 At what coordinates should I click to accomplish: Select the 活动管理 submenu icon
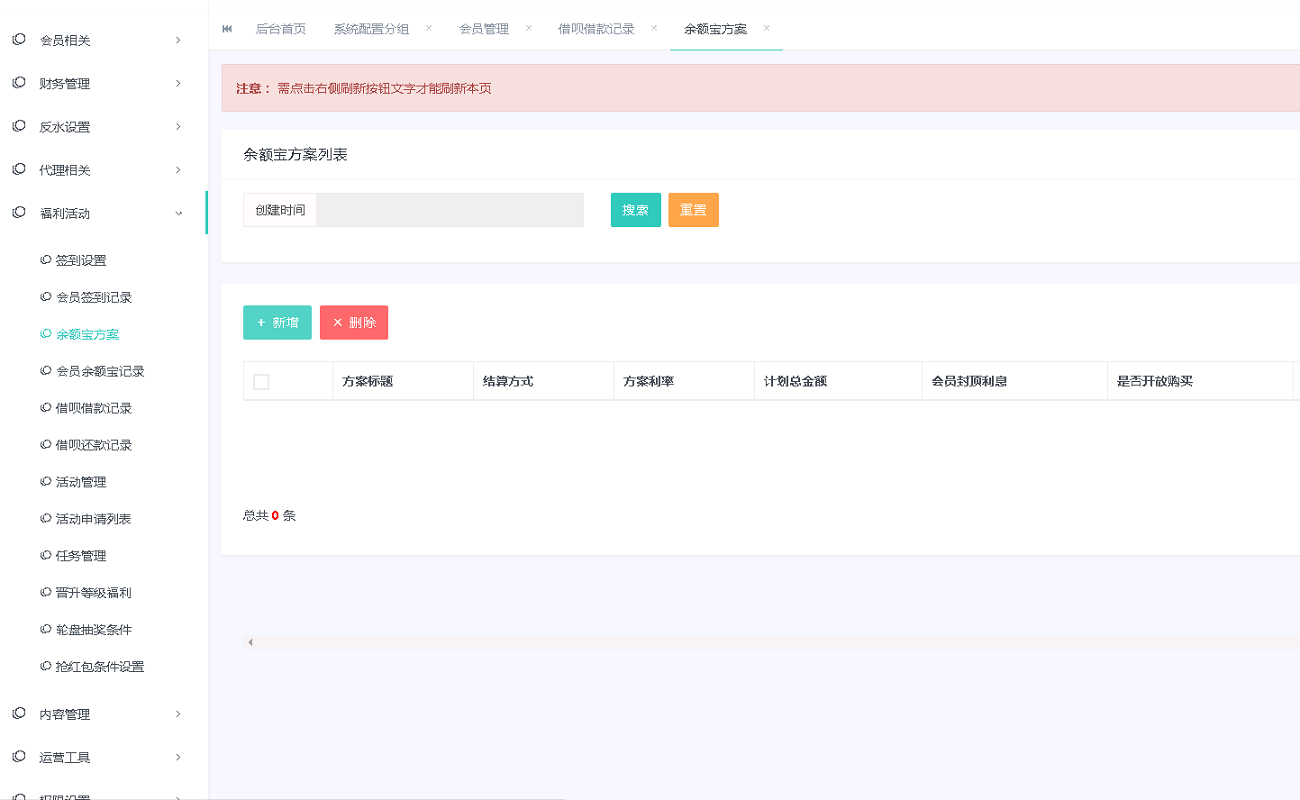[x=44, y=481]
